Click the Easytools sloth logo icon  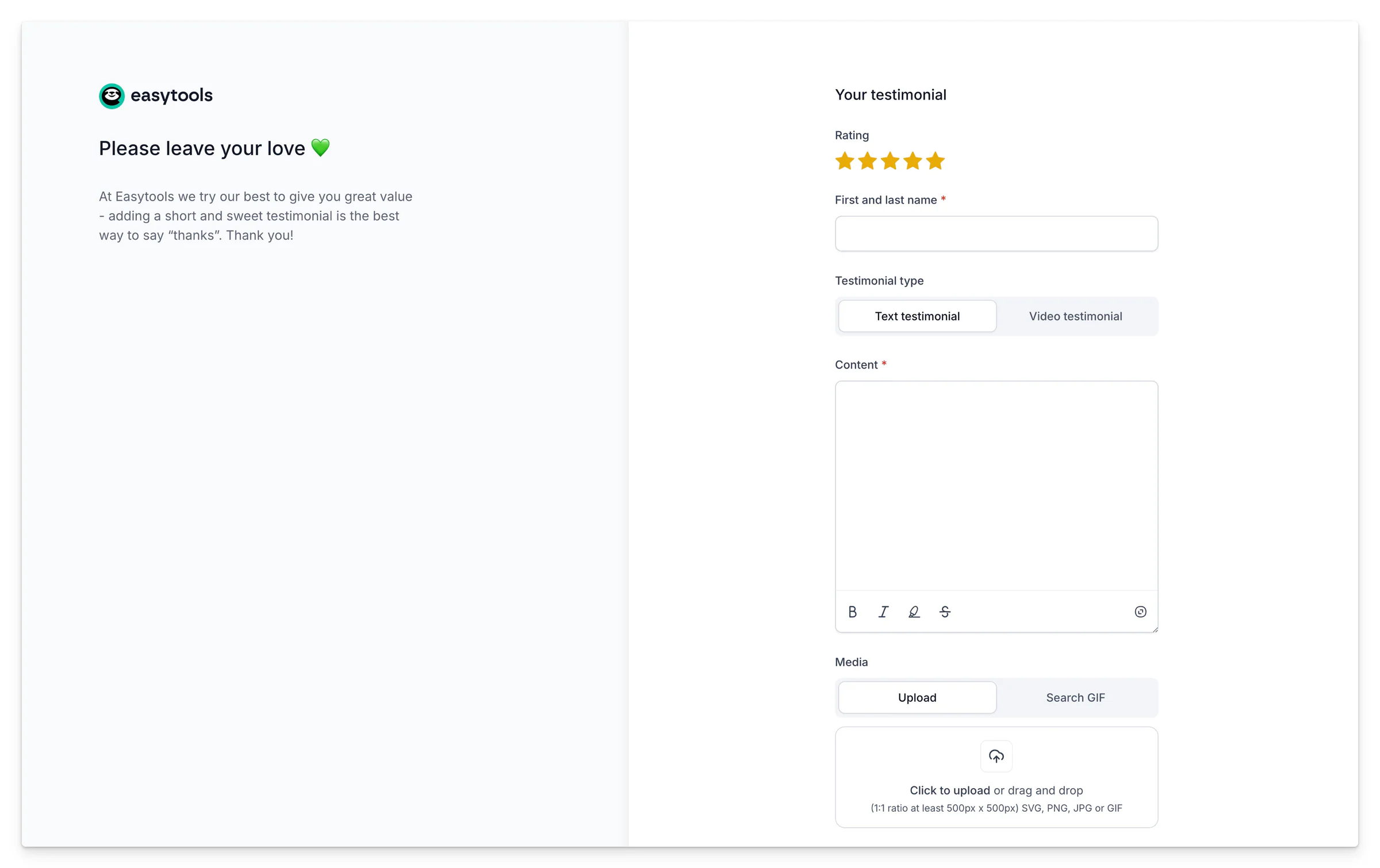pos(112,95)
